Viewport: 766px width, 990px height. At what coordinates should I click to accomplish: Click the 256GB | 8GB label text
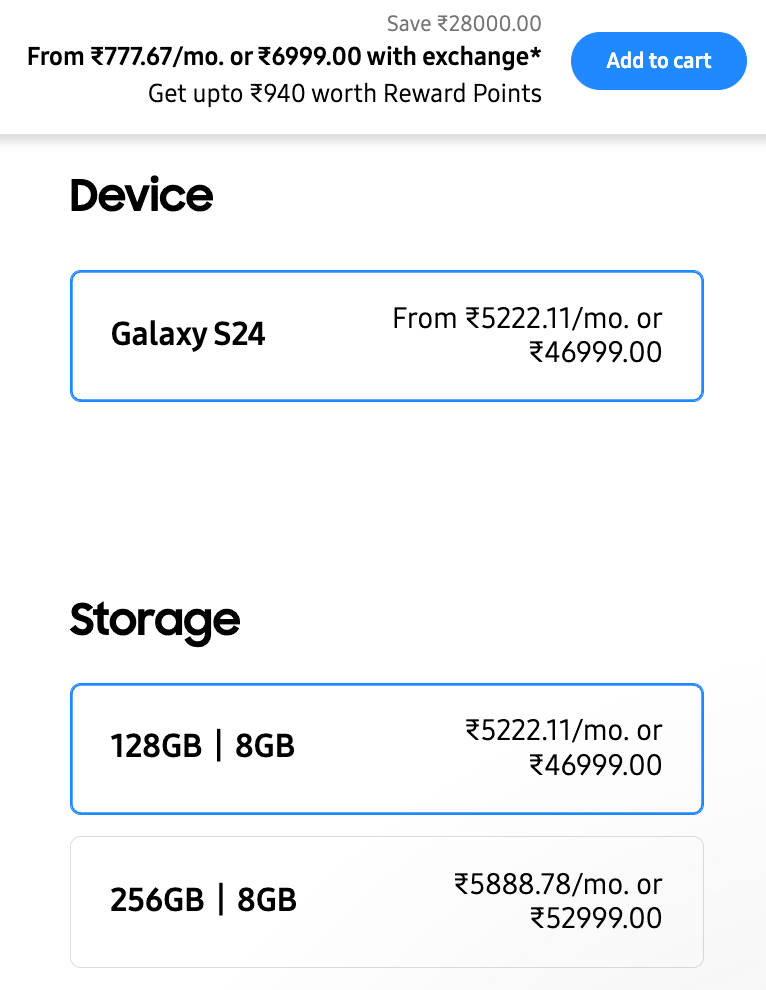(203, 900)
